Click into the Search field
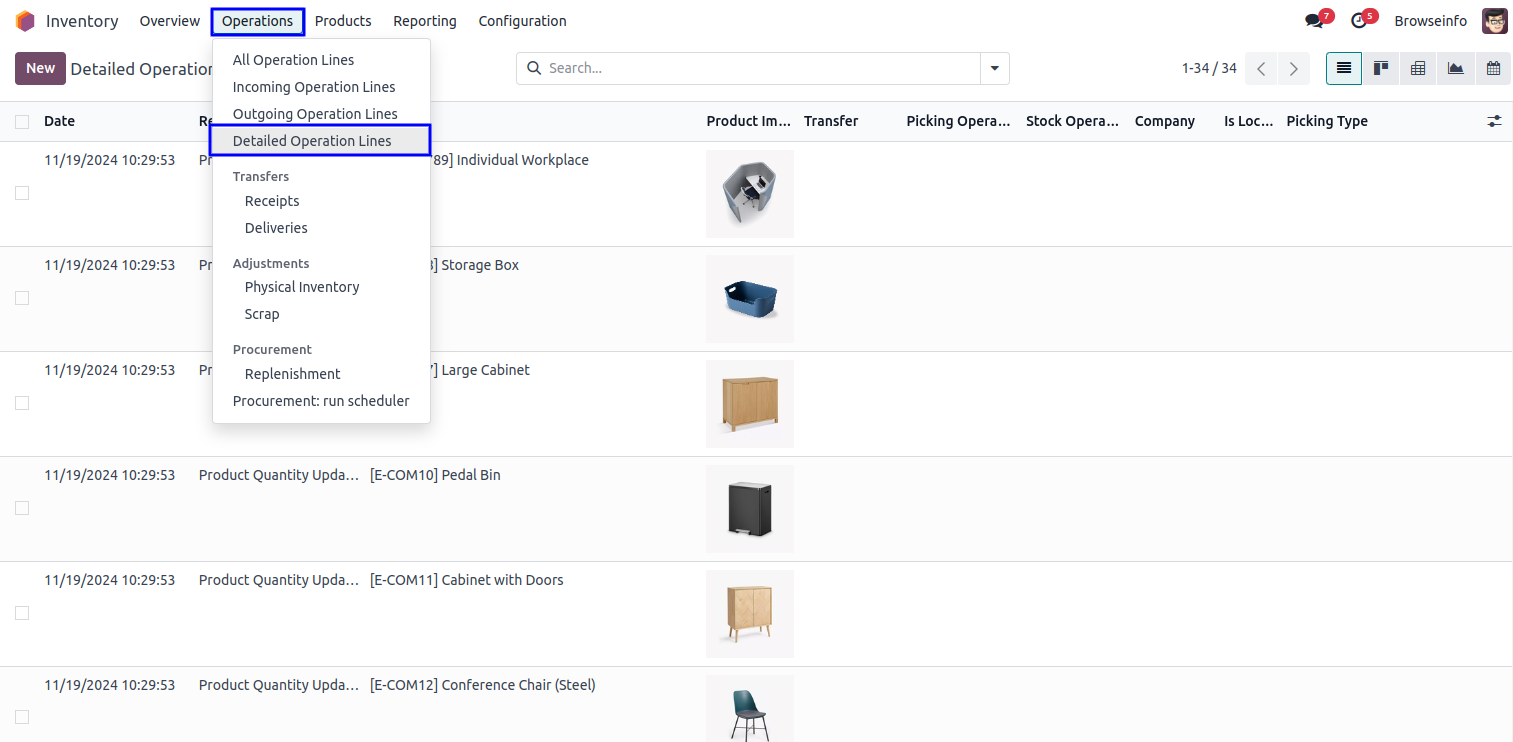The image size is (1513, 742). pyautogui.click(x=760, y=68)
